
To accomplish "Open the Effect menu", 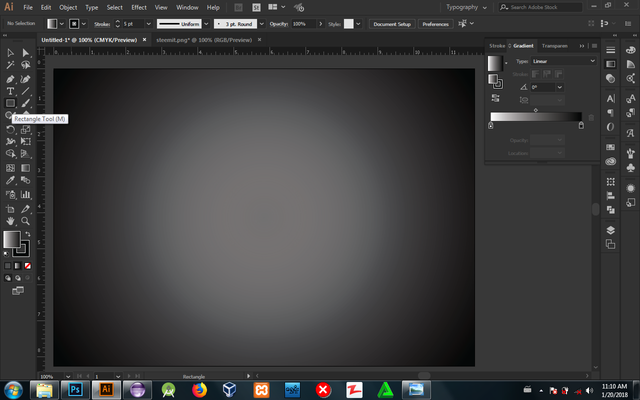I will coord(139,7).
